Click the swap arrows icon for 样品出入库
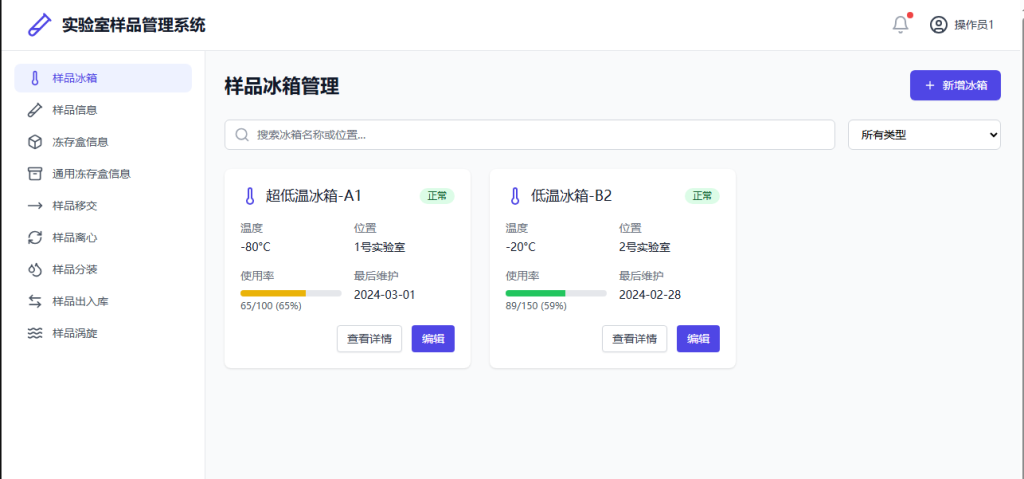This screenshot has height=479, width=1024. 35,301
